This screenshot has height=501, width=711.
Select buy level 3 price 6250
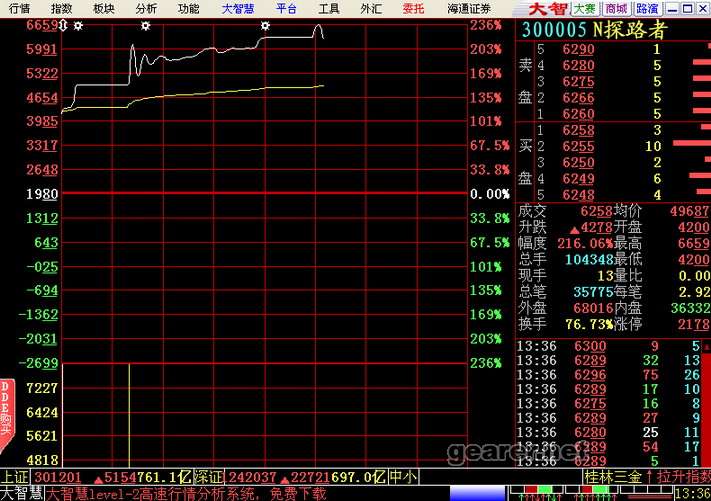(578, 162)
